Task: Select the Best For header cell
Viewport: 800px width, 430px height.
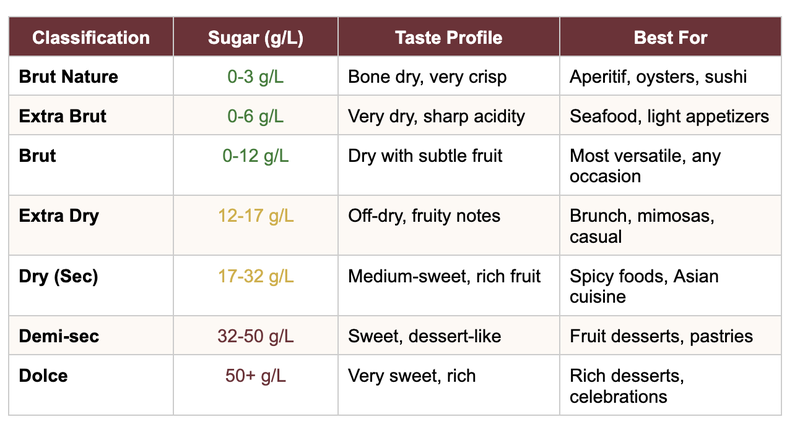Action: 670,38
